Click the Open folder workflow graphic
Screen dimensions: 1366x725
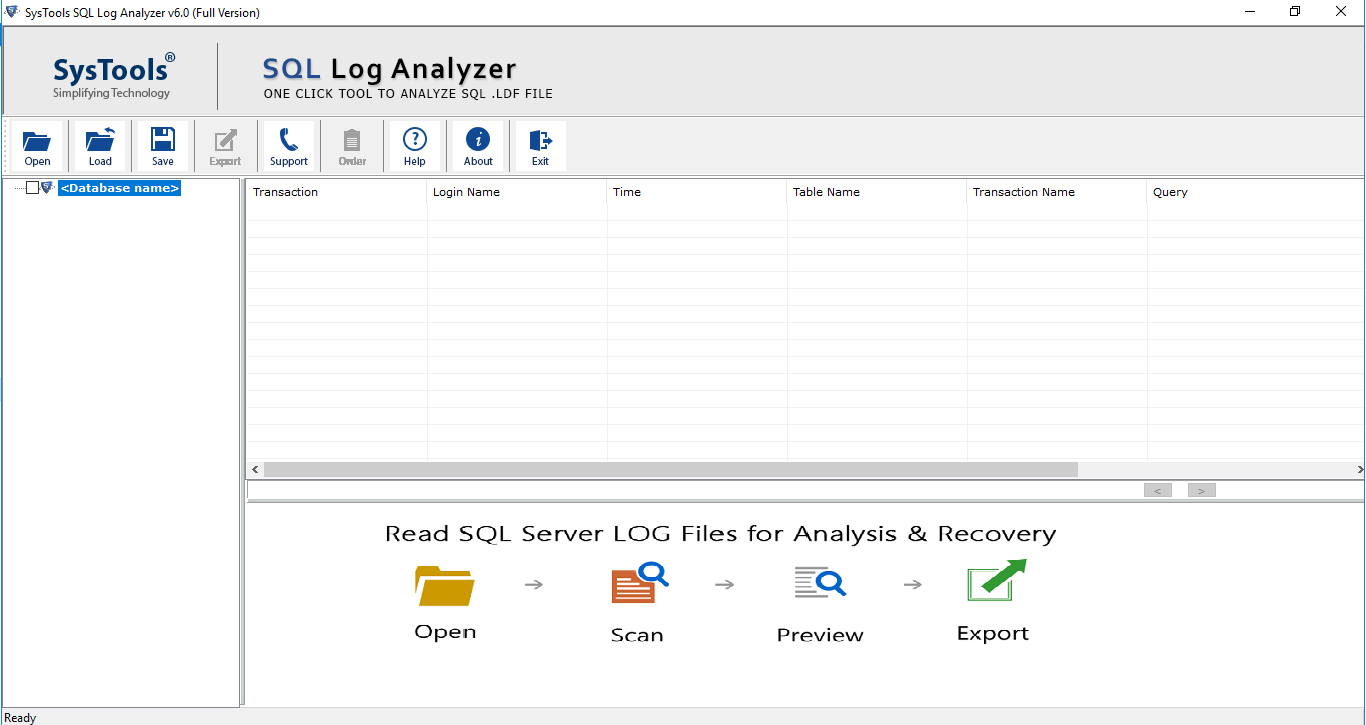pos(445,585)
